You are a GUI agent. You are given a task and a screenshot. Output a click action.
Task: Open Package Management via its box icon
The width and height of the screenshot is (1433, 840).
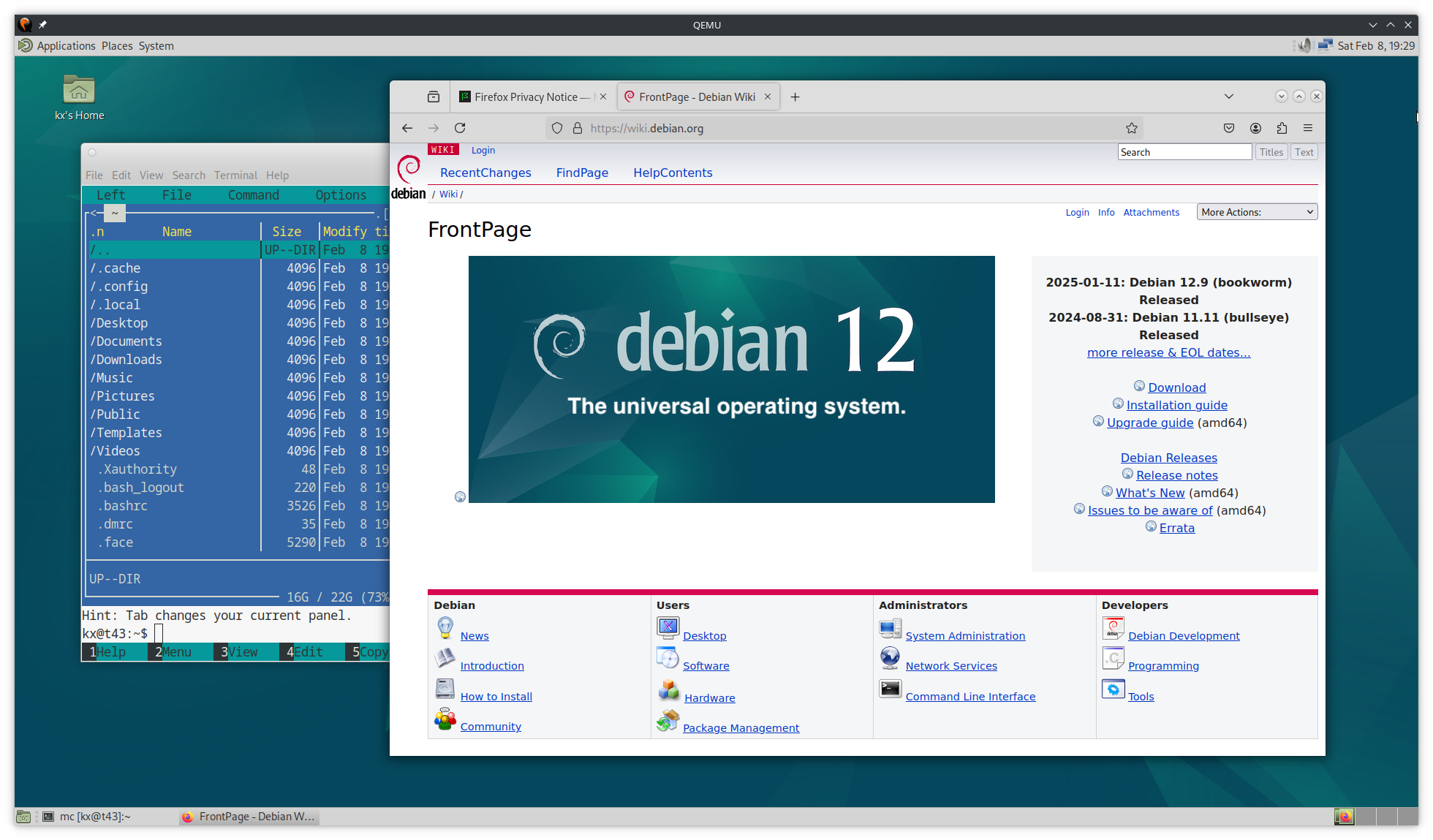(668, 722)
